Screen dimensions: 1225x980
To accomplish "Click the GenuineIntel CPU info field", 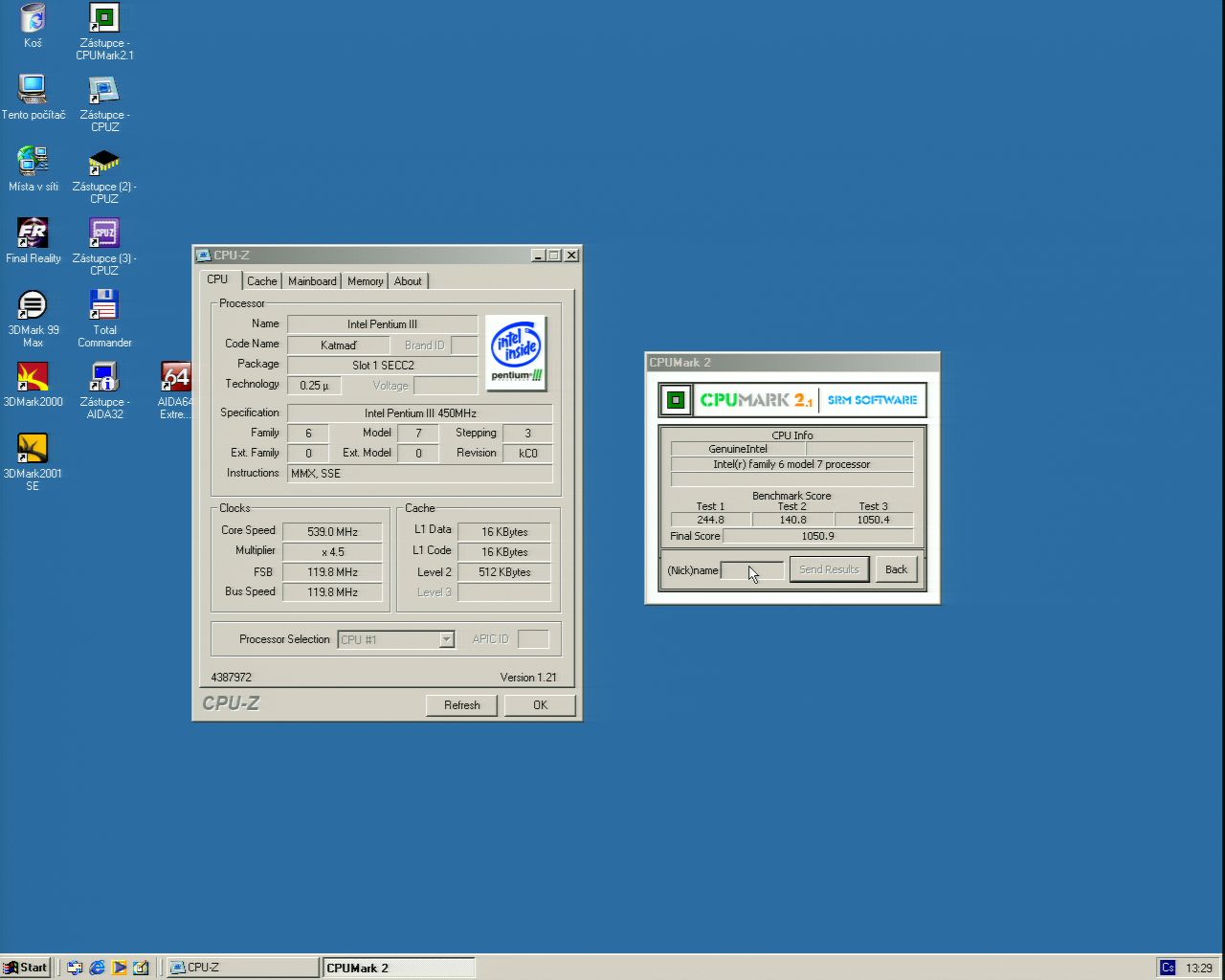I will [738, 449].
